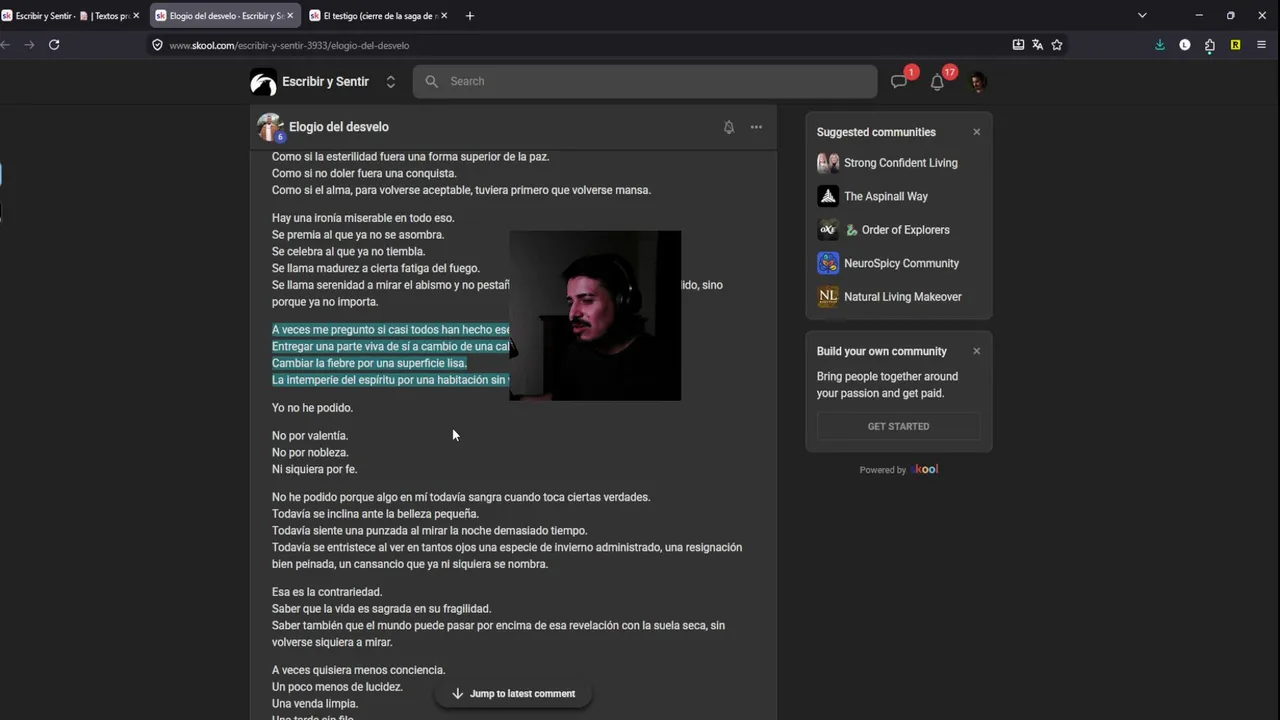This screenshot has height=720, width=1280.
Task: Click the yellow R extension icon
Action: (x=1235, y=45)
